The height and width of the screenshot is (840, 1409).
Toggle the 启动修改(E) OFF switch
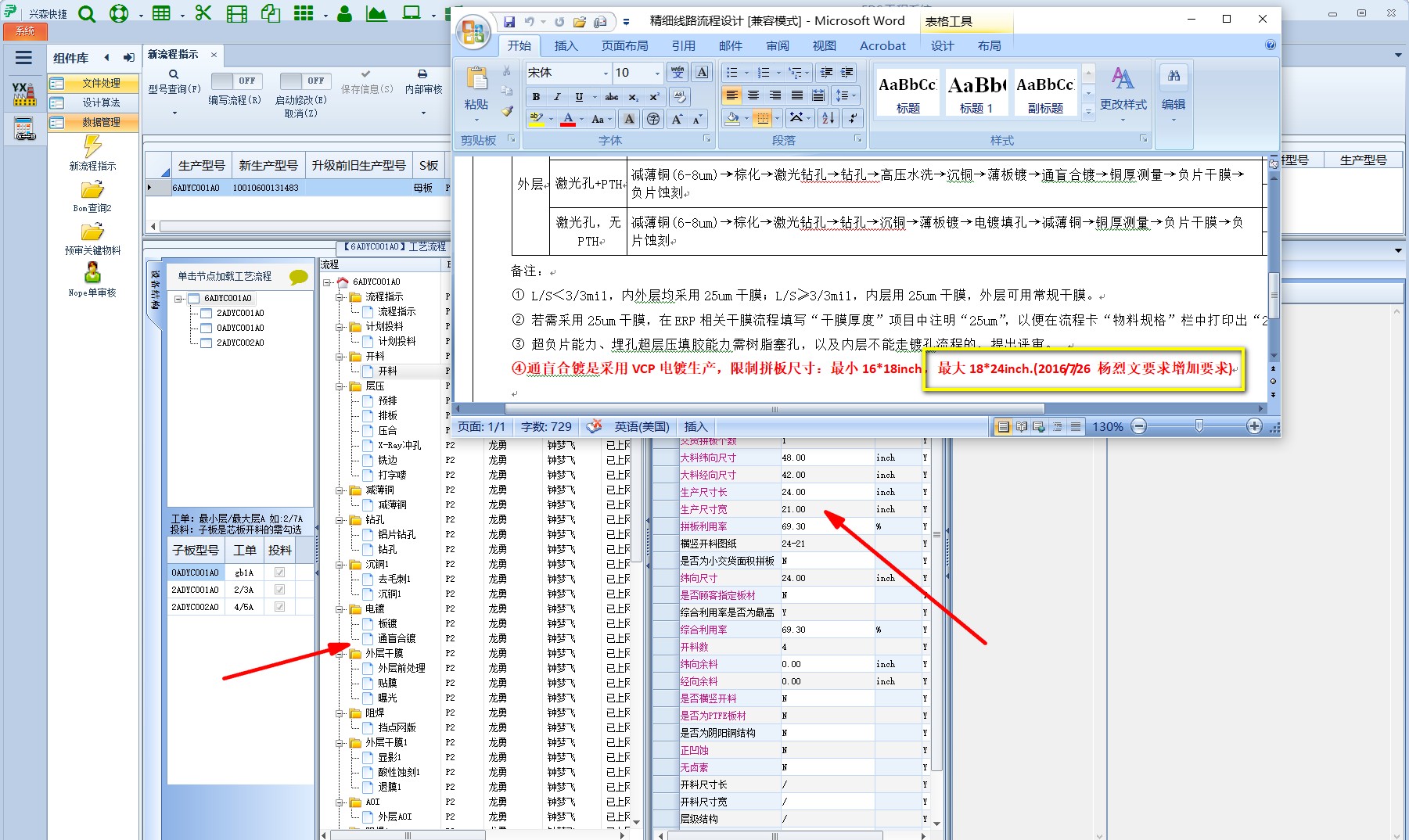[x=304, y=81]
